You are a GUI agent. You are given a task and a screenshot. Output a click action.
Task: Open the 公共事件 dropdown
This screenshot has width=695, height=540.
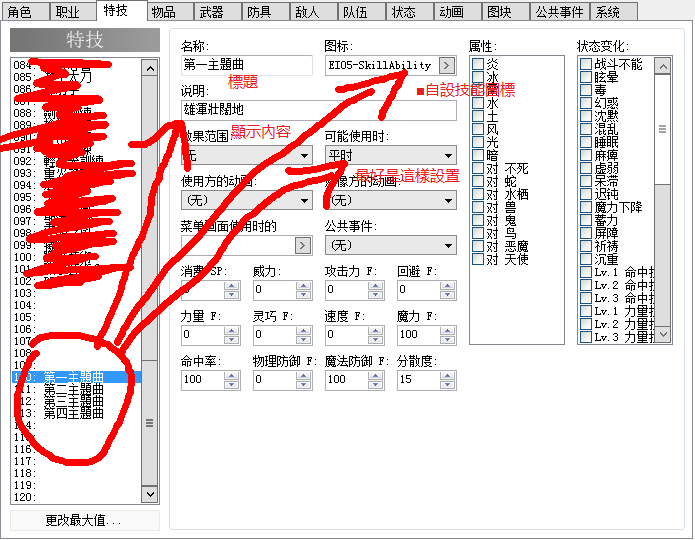click(390, 245)
